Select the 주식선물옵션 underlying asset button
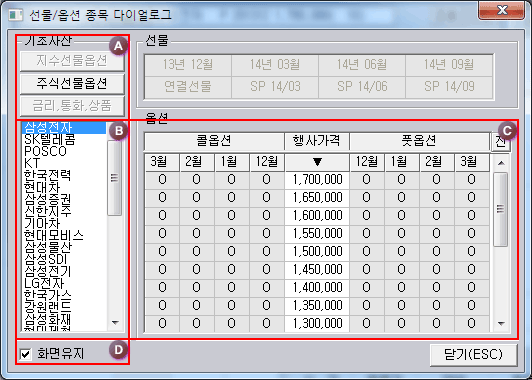 (x=72, y=83)
